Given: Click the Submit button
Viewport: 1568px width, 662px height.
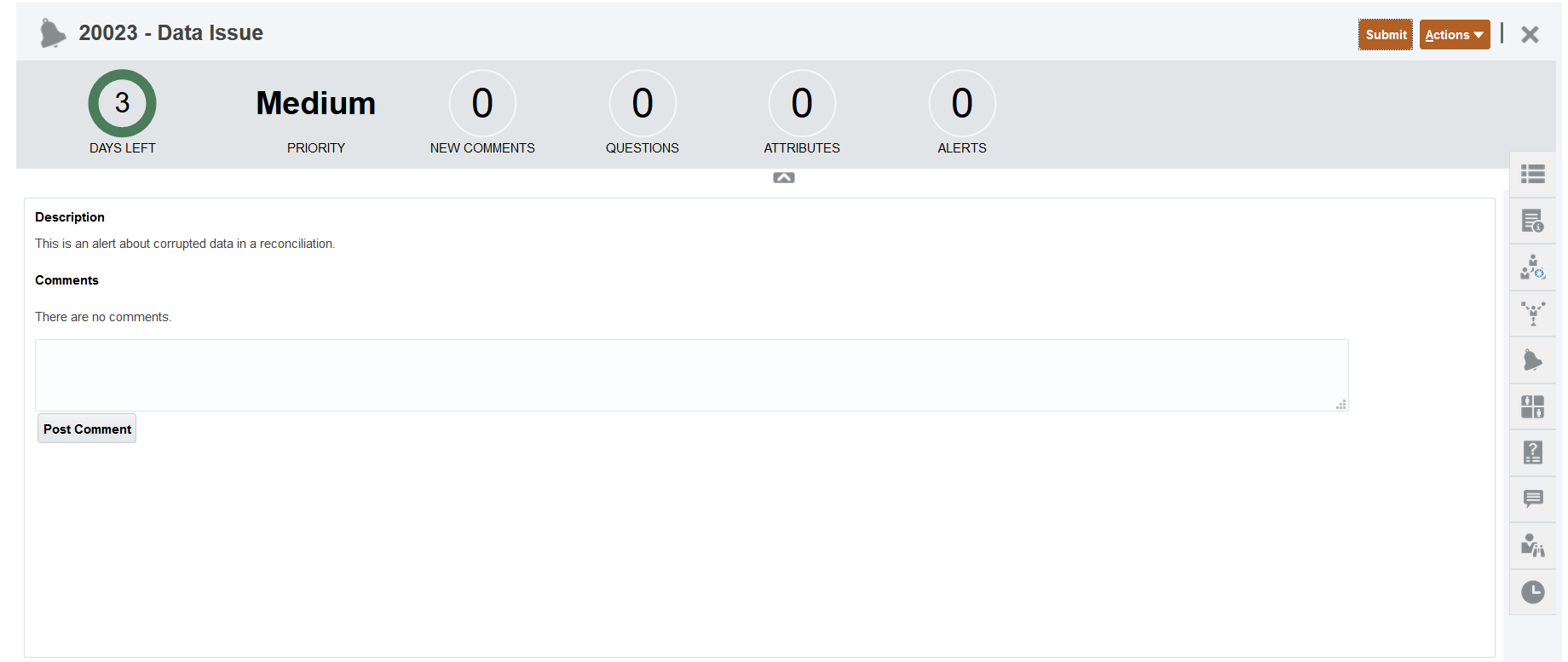Looking at the screenshot, I should pos(1385,35).
